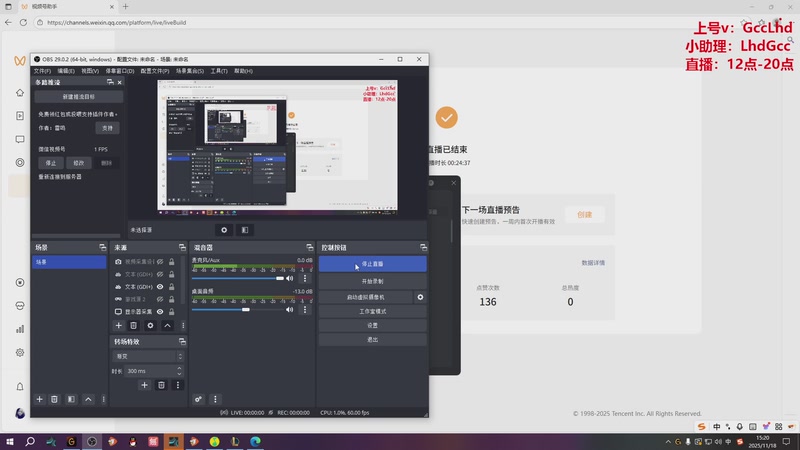Screen dimensions: 800x450
Task: Open three-dot menu in 转场特效 panel
Action: (x=178, y=385)
